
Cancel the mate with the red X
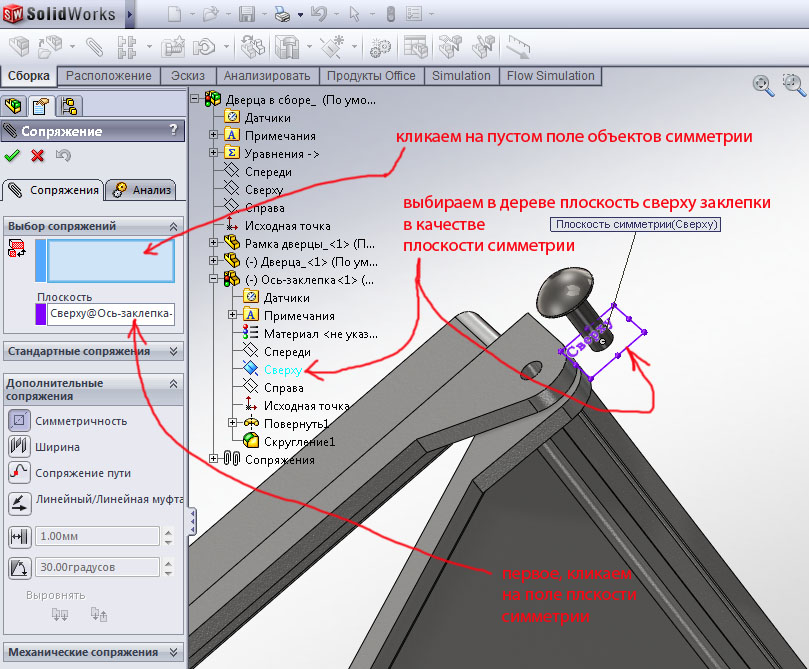(x=38, y=155)
